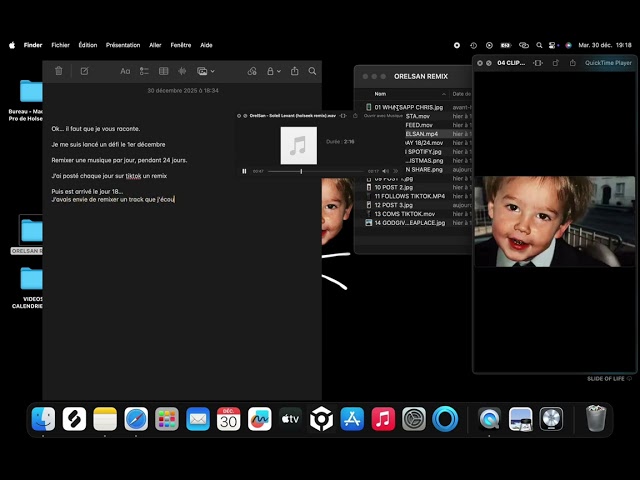
Task: Open Finder from the Dock
Action: 43,419
